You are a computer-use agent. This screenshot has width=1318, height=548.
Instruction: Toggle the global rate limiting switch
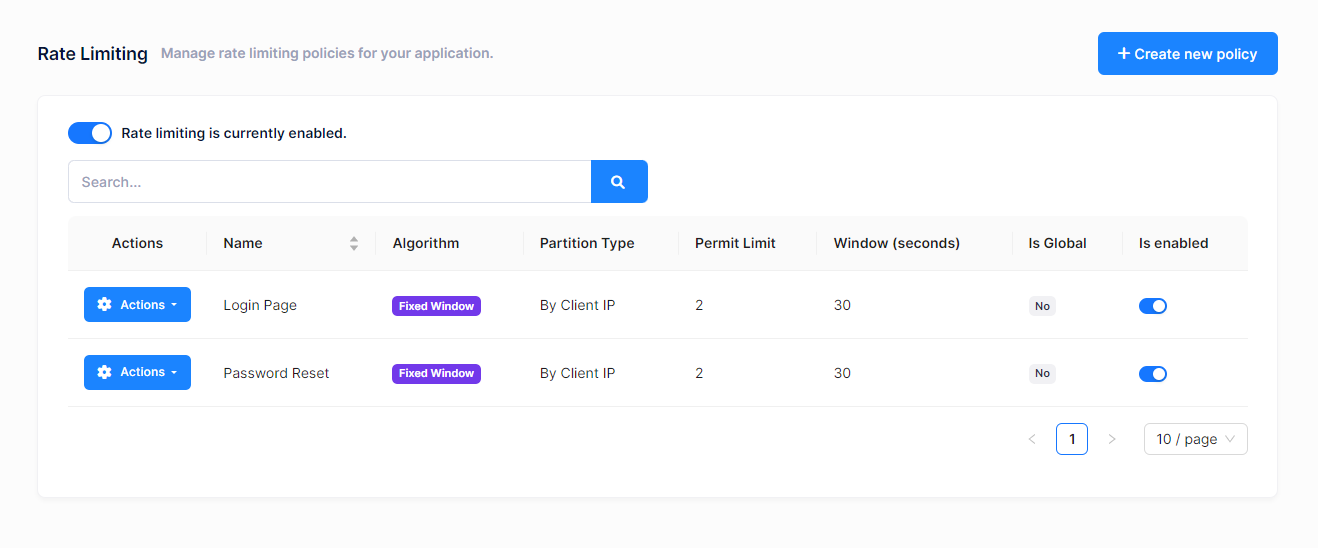[90, 133]
